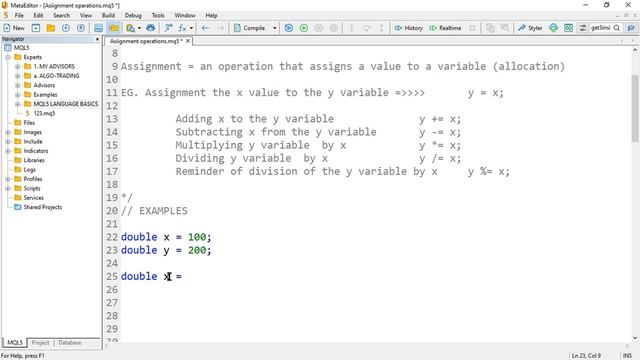This screenshot has width=640, height=360.
Task: Click the vertical scrollbar thumb in editor
Action: tap(635, 108)
